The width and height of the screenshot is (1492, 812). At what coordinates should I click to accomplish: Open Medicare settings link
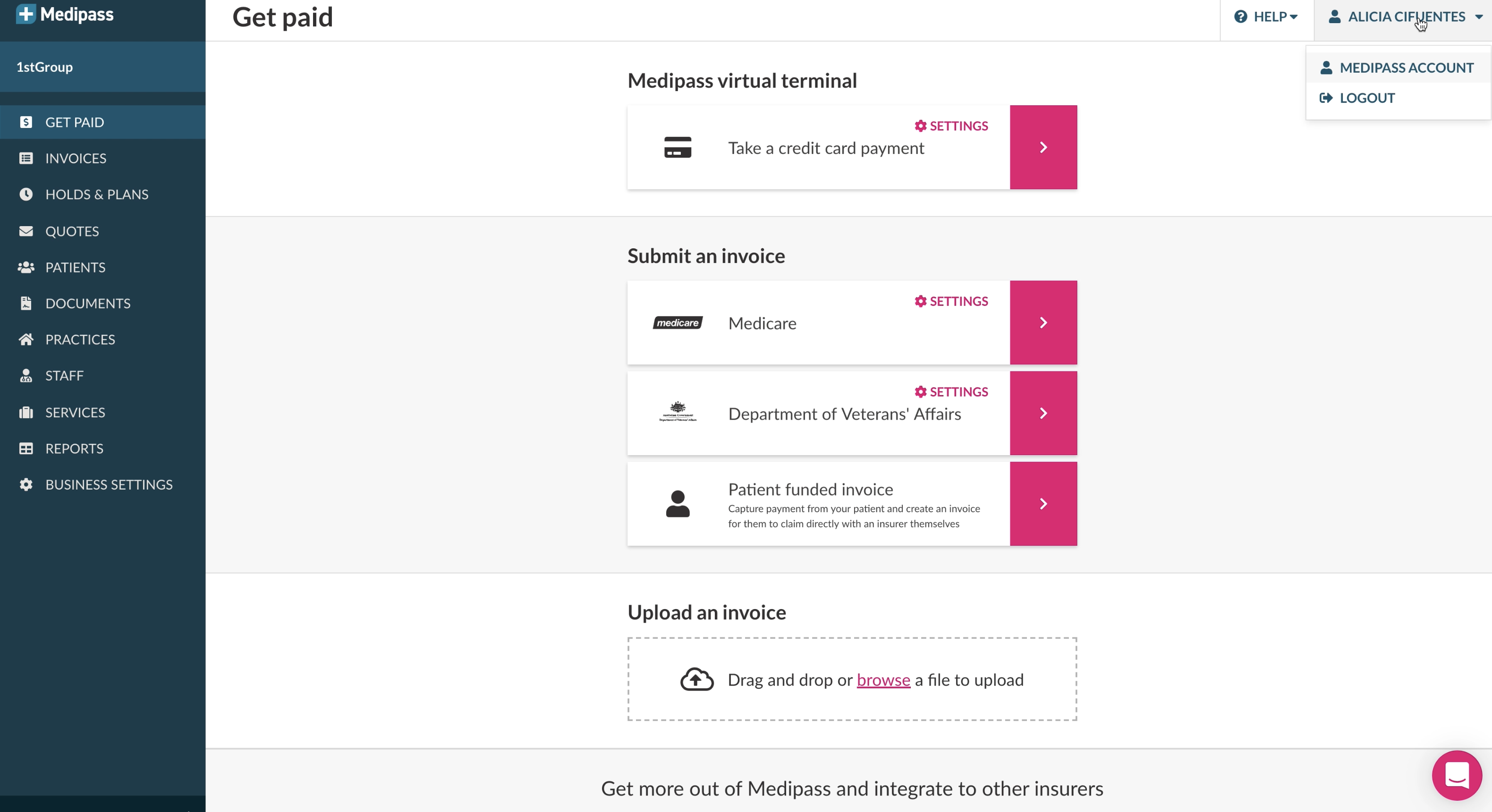point(951,301)
